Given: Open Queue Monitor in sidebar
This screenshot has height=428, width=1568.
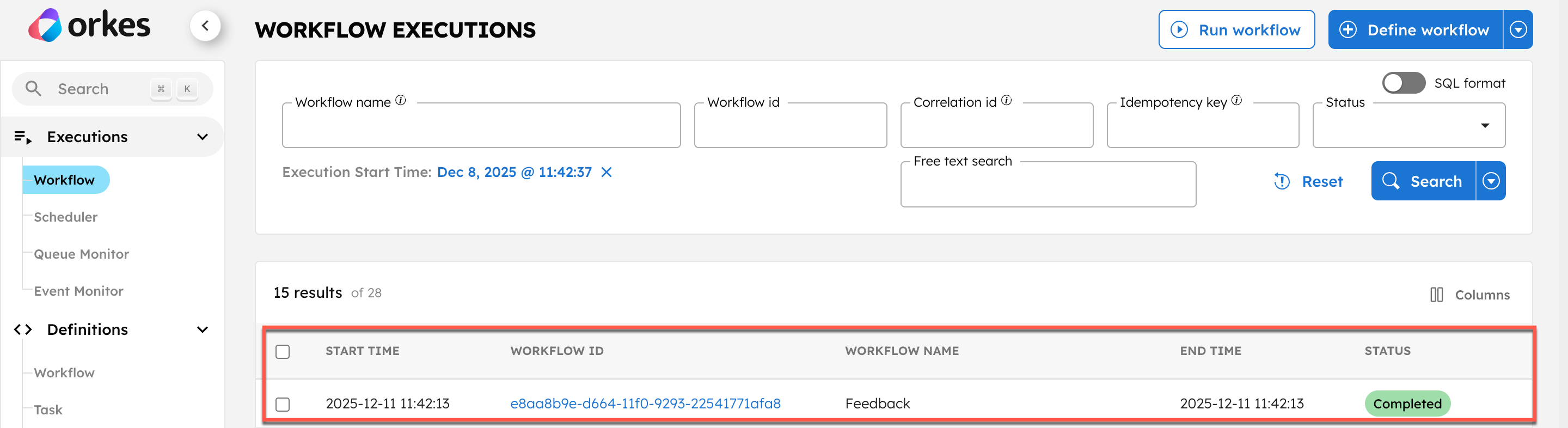Looking at the screenshot, I should coord(82,254).
